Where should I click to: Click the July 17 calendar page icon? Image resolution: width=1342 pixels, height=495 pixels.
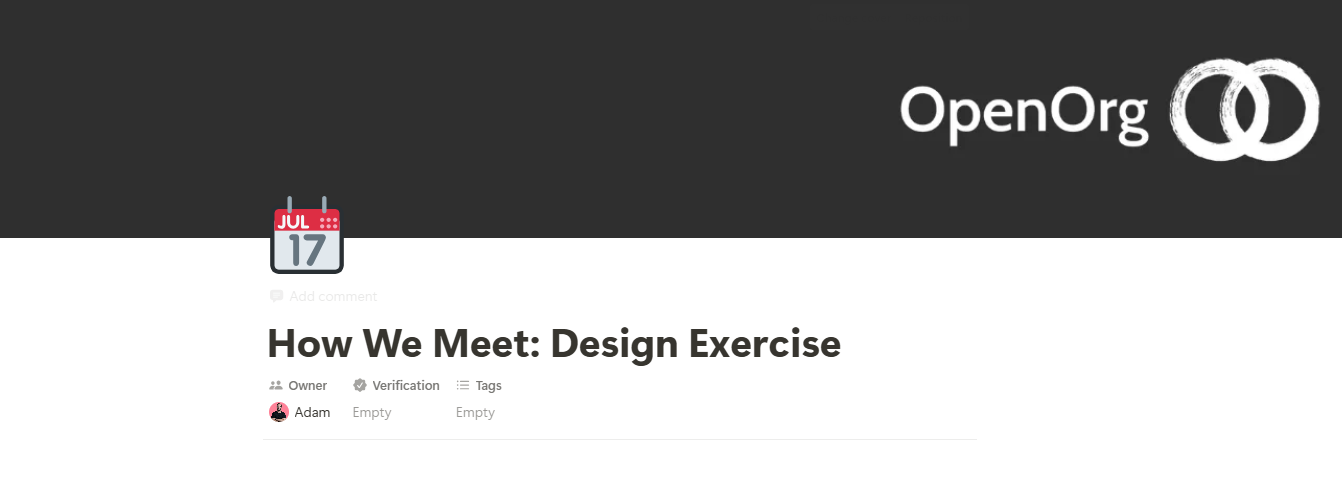click(x=307, y=237)
